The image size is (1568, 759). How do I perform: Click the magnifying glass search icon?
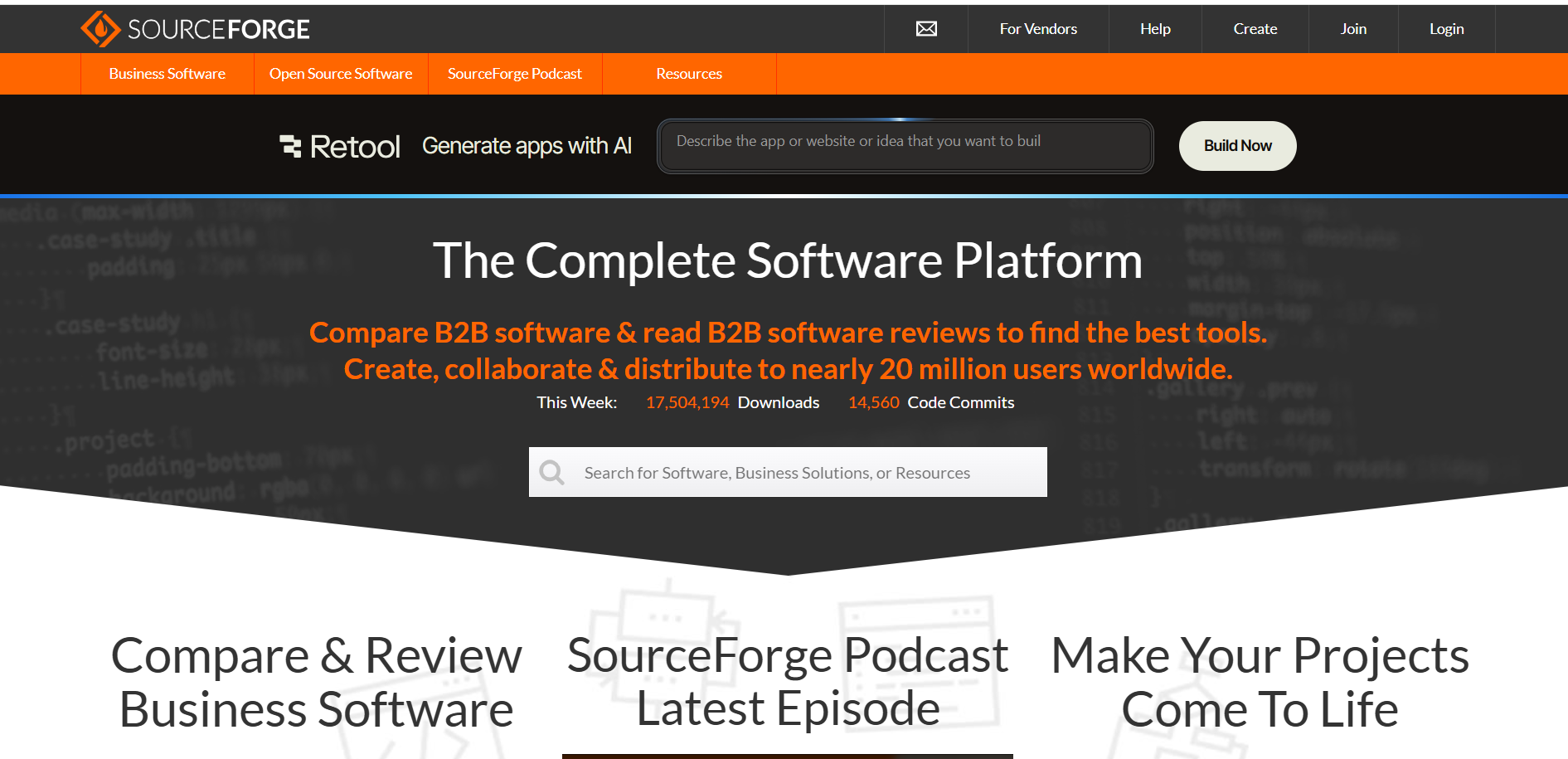[551, 473]
